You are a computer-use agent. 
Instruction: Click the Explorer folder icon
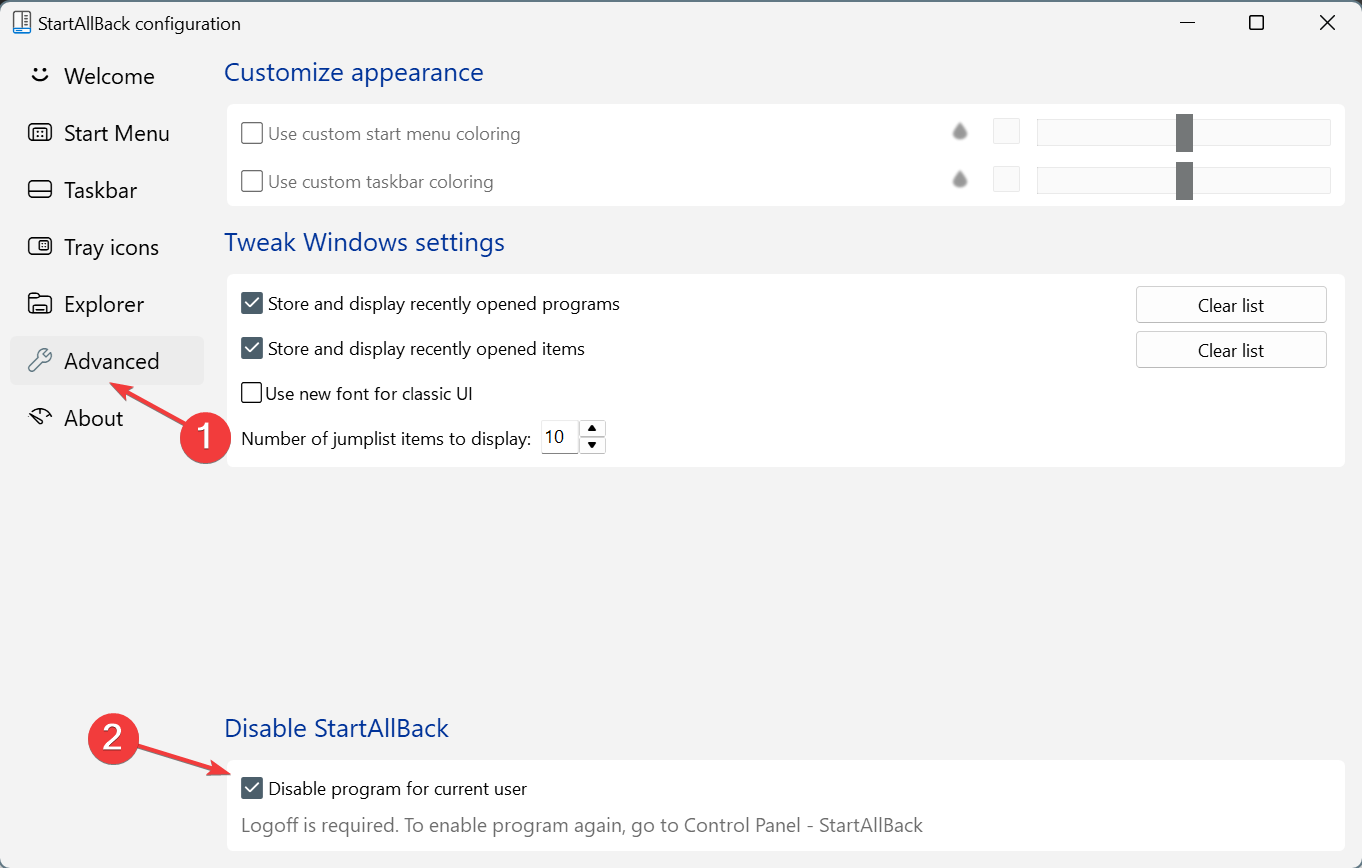click(40, 304)
